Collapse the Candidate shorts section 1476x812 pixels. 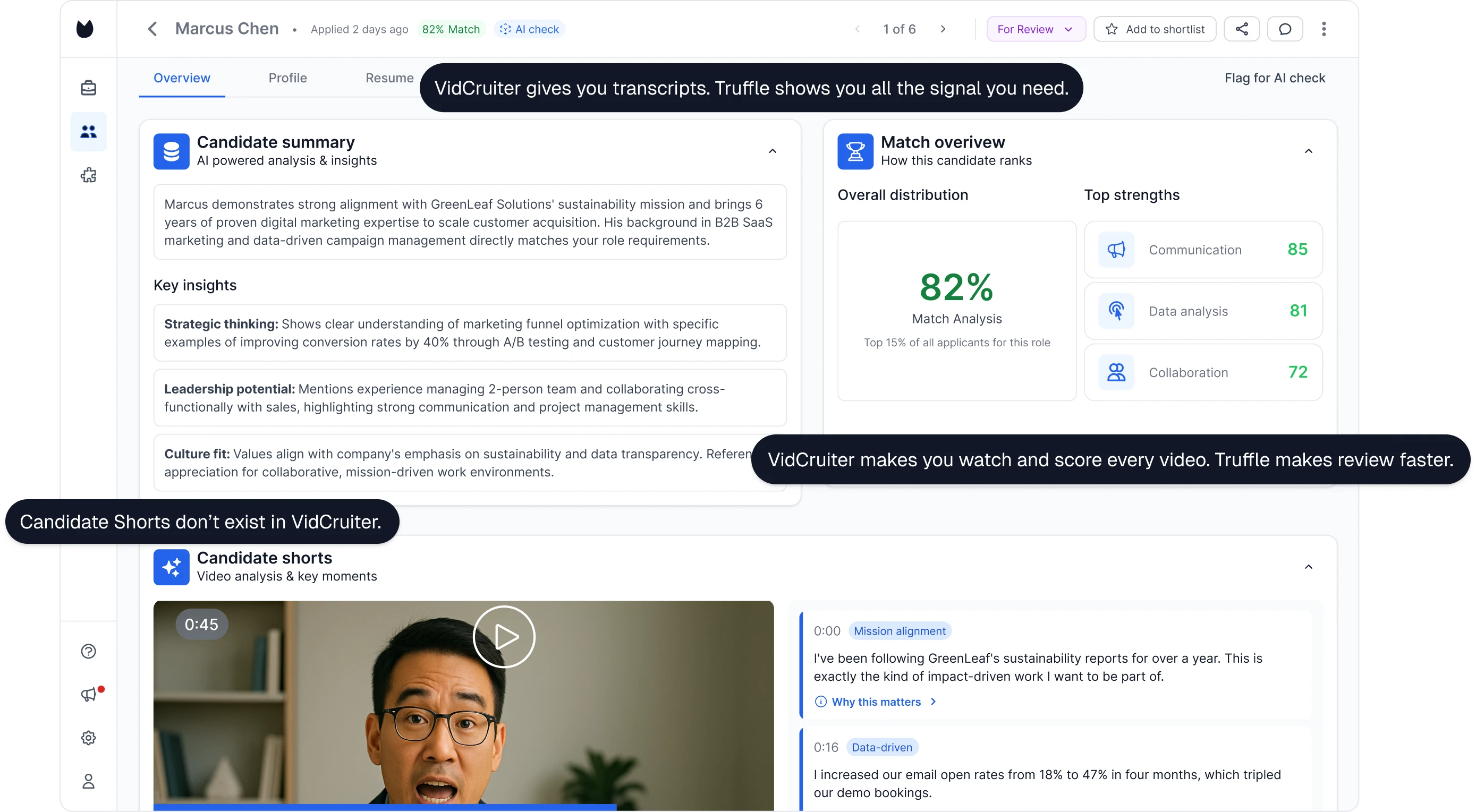(1308, 567)
